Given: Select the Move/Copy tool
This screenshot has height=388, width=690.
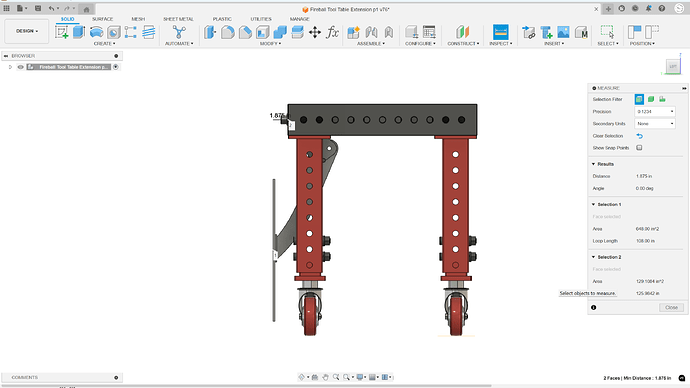Looking at the screenshot, I should click(x=315, y=32).
